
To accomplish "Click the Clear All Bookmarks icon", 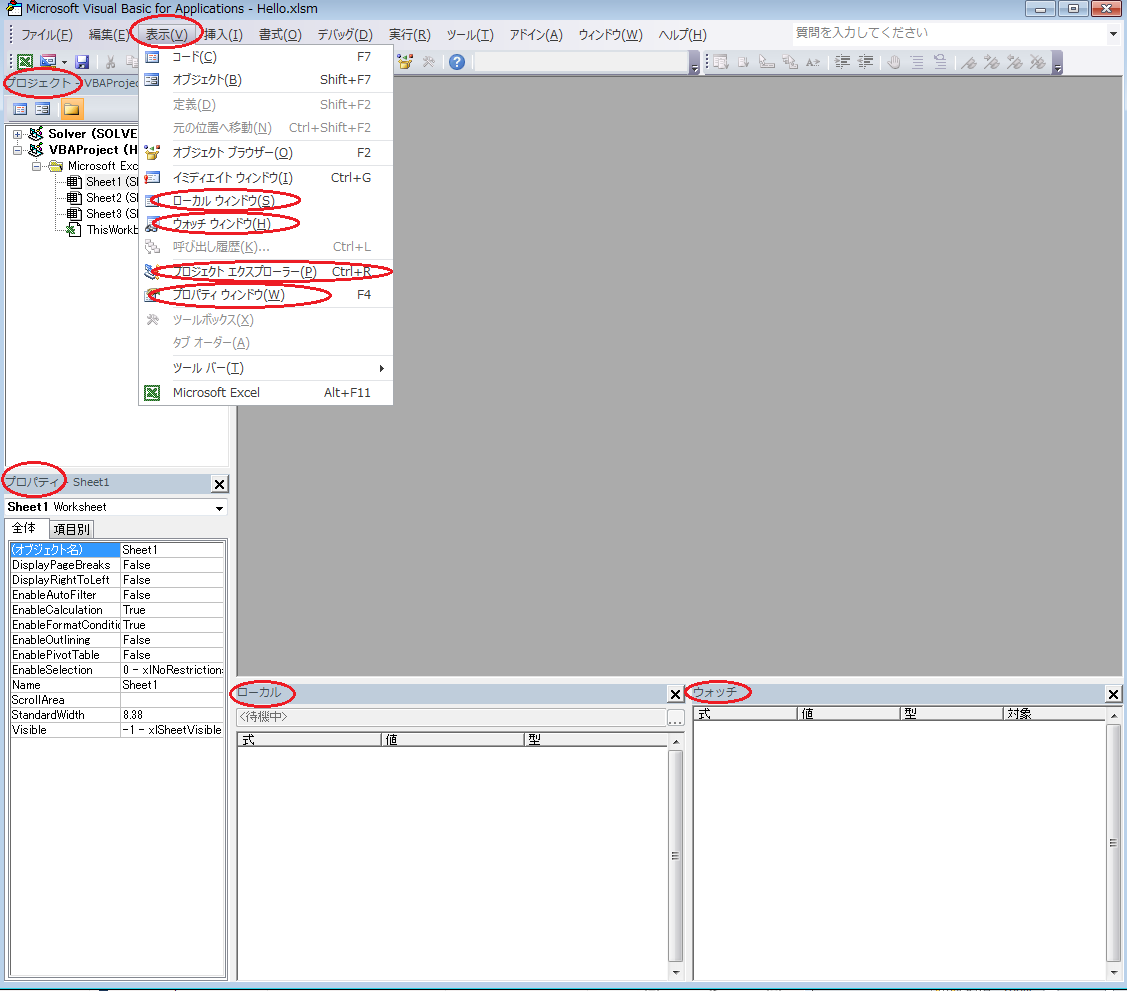I will 1037,62.
